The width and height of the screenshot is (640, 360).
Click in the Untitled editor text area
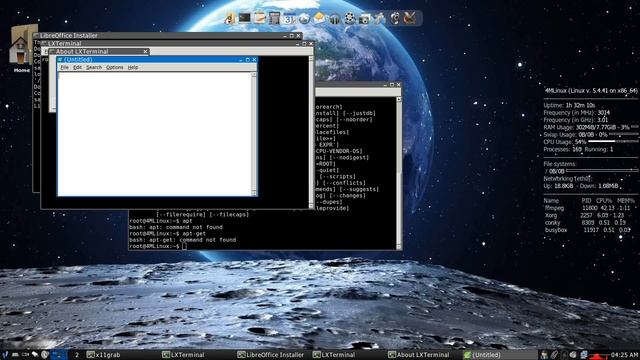[154, 134]
